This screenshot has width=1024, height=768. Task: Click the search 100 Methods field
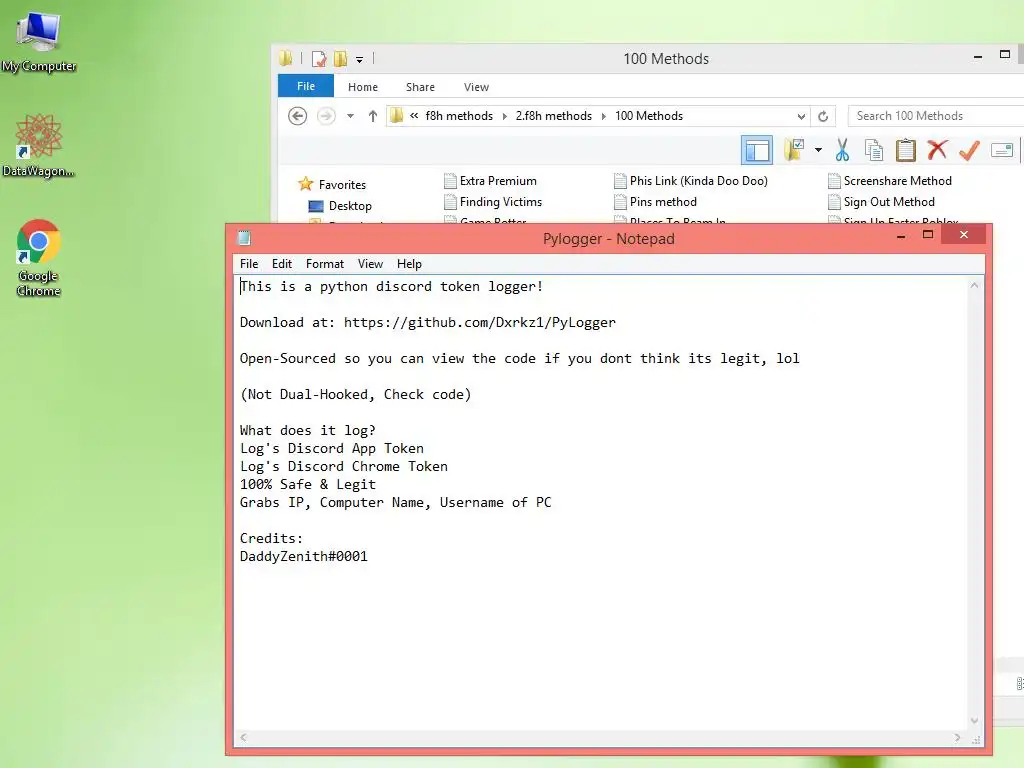click(935, 116)
